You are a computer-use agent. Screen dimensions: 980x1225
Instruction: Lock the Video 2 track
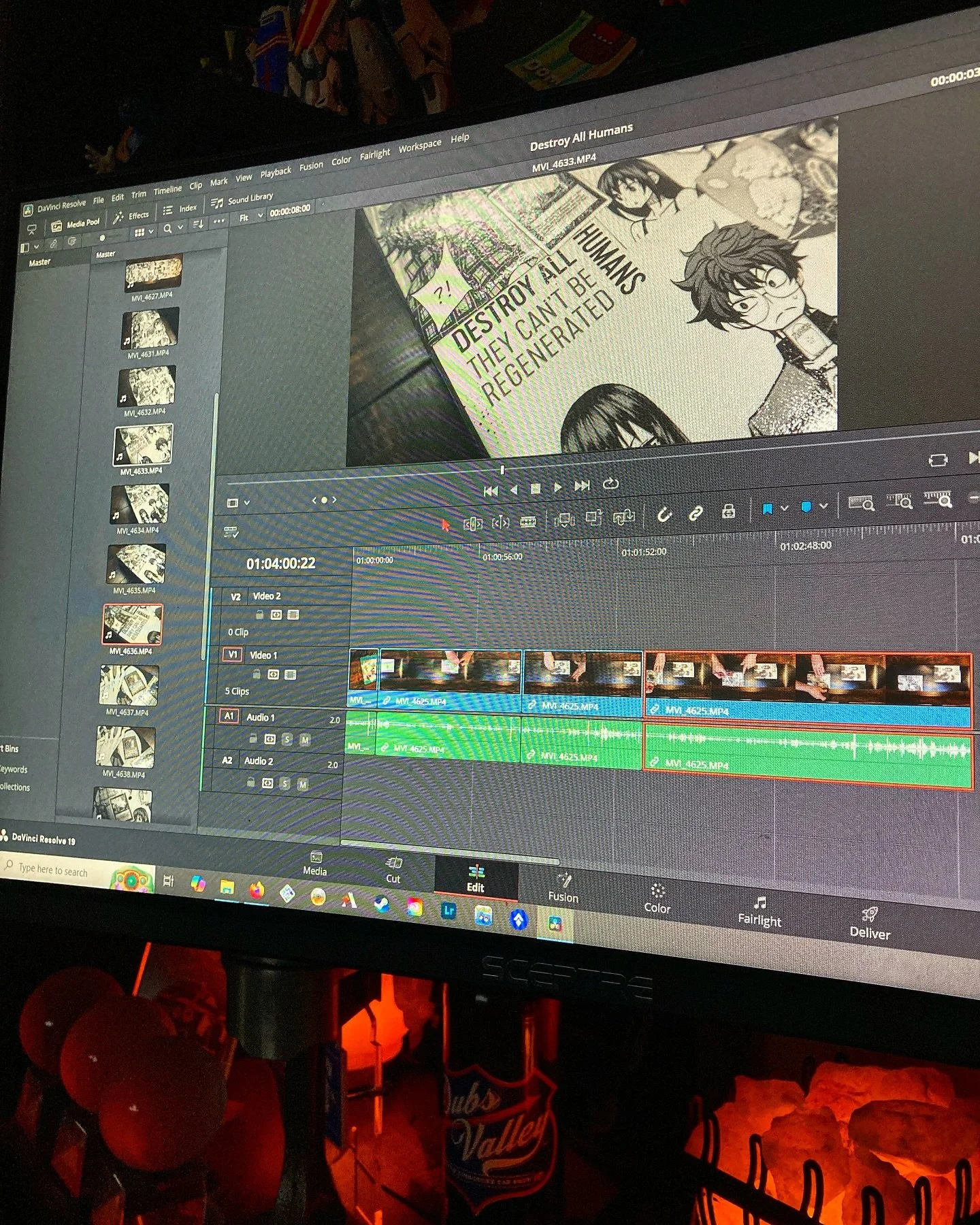(259, 615)
